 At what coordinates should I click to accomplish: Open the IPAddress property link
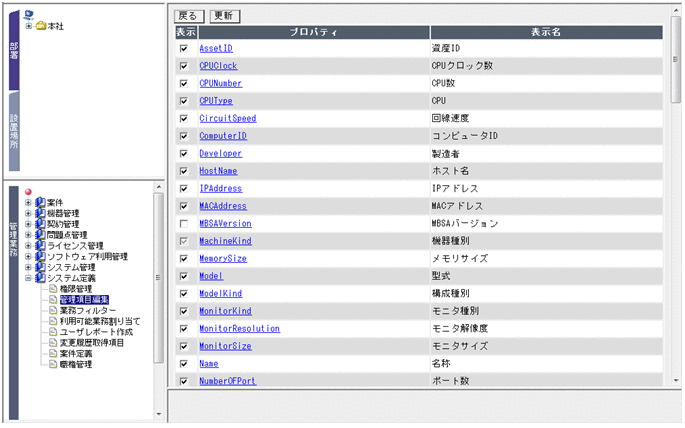[220, 188]
